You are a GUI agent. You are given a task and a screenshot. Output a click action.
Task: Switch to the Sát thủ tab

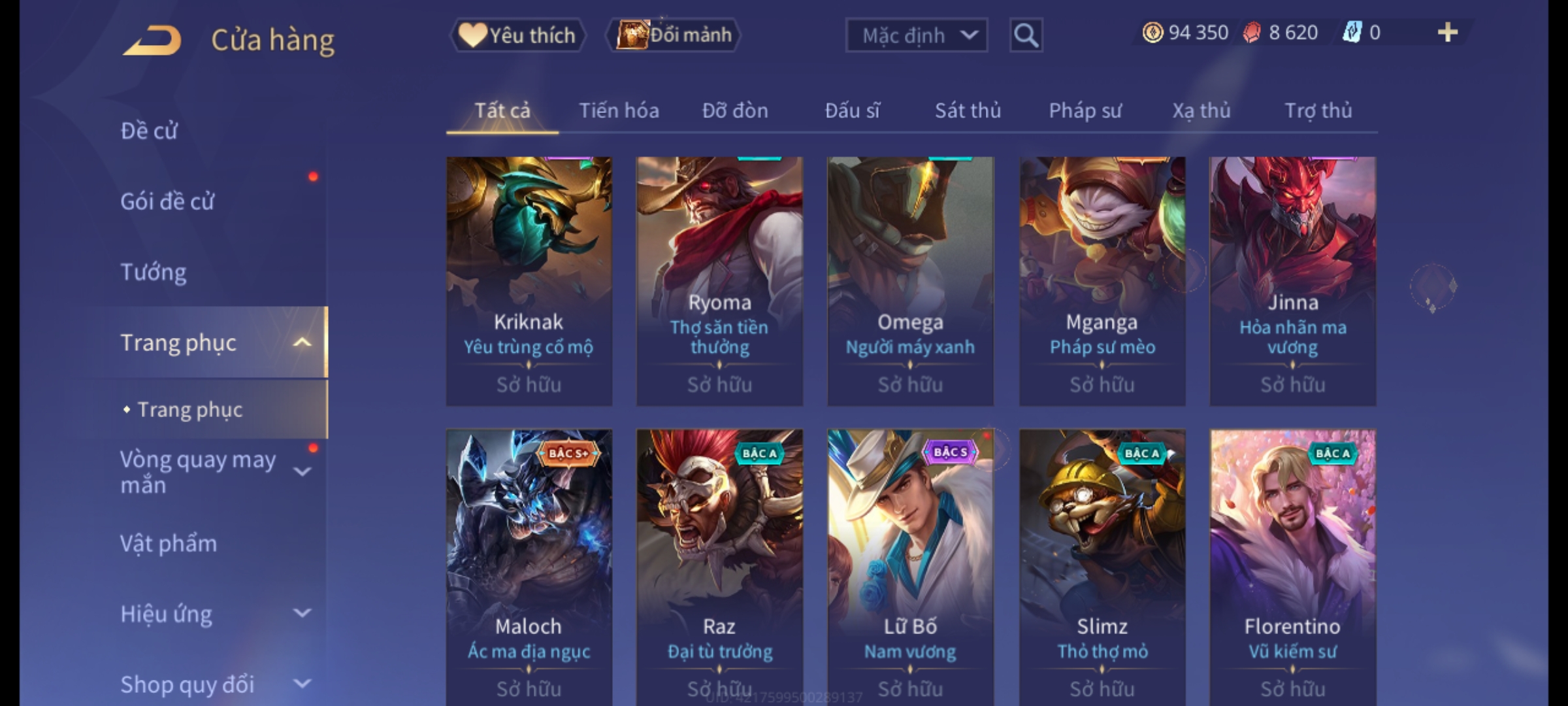[x=968, y=110]
